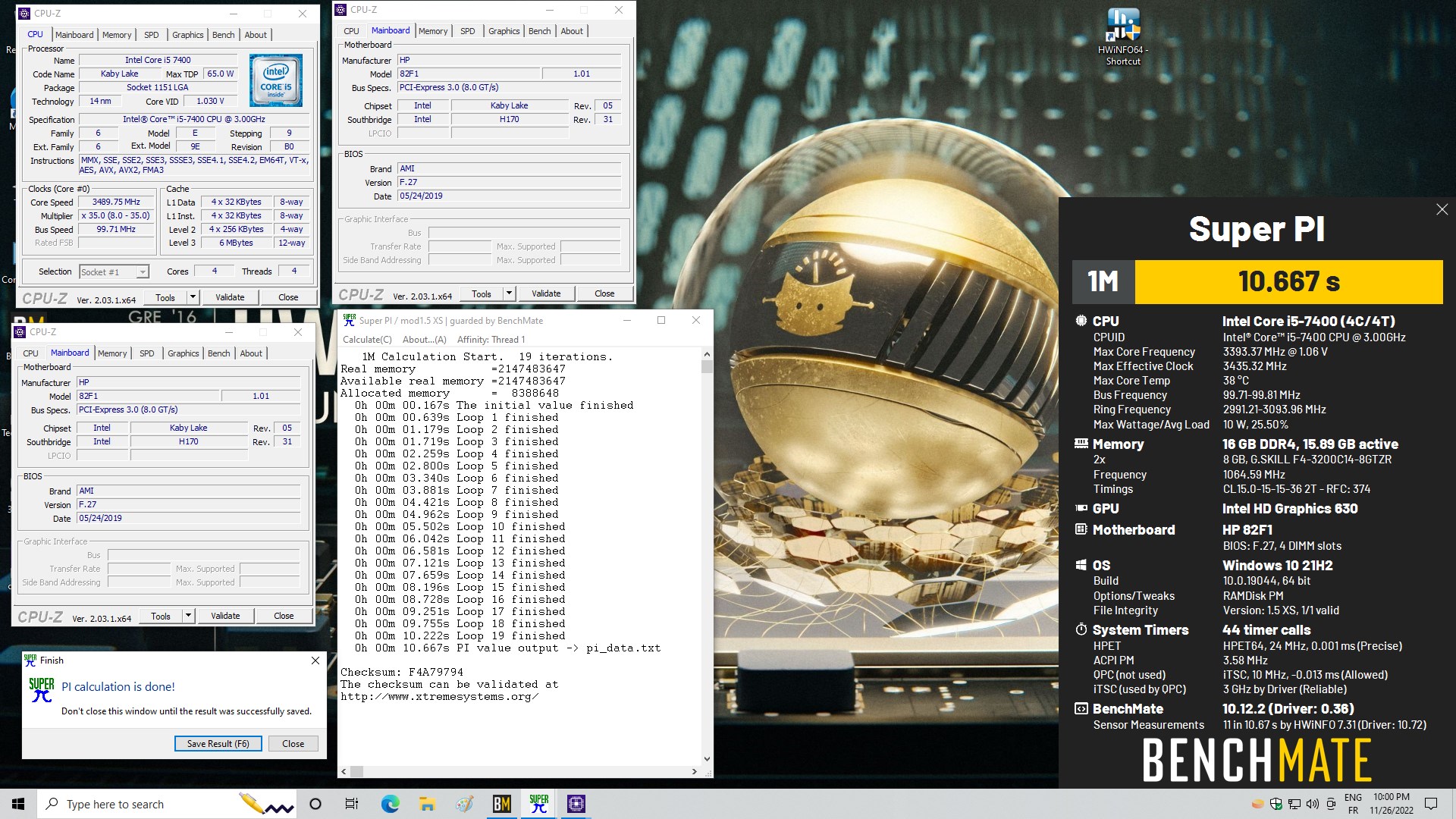The image size is (1456, 819).
Task: Click the processor name Intel Core i5 7400
Action: [x=158, y=60]
